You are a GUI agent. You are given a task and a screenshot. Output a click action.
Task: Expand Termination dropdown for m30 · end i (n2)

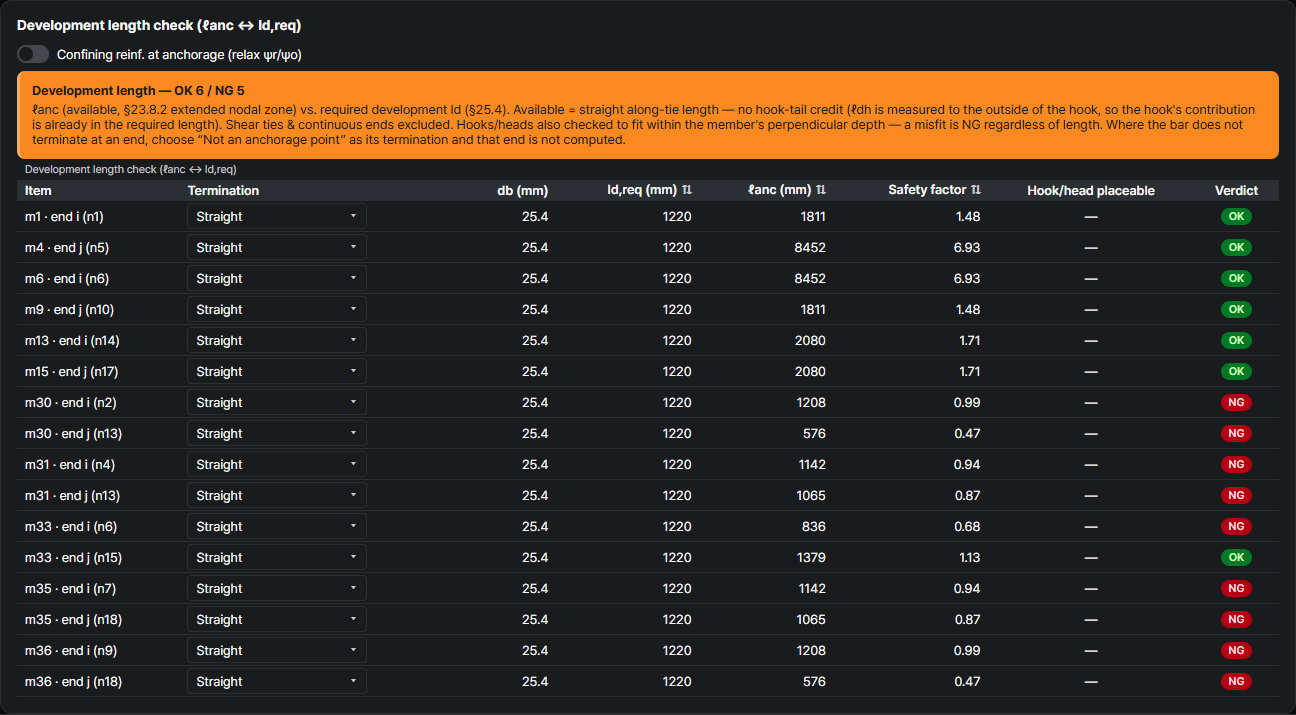276,402
